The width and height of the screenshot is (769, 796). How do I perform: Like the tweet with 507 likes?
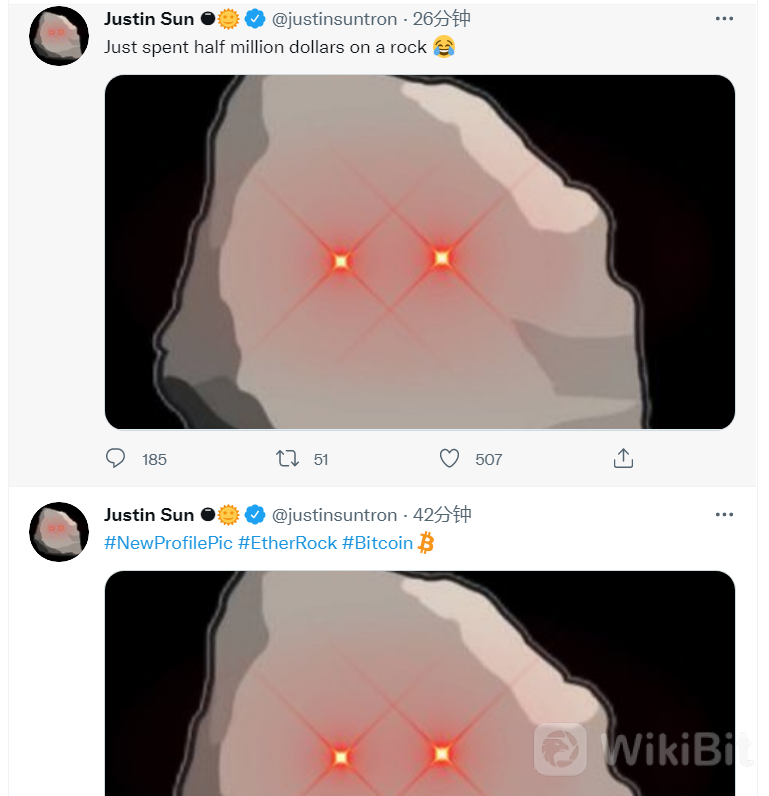[449, 458]
